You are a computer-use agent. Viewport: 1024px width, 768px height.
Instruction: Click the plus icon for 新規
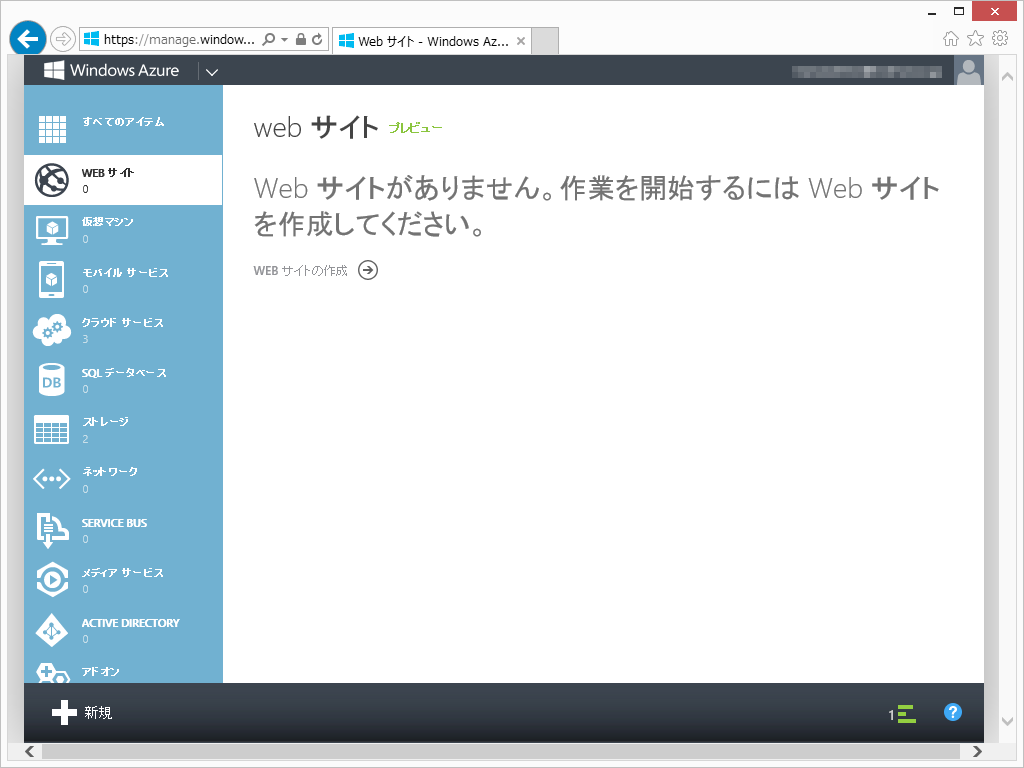64,712
